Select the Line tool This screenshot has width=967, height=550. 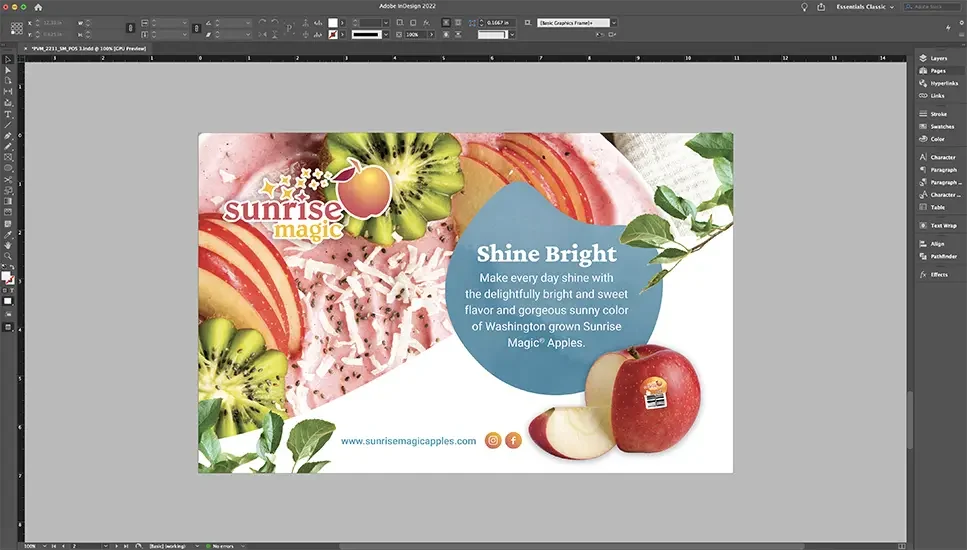point(8,125)
